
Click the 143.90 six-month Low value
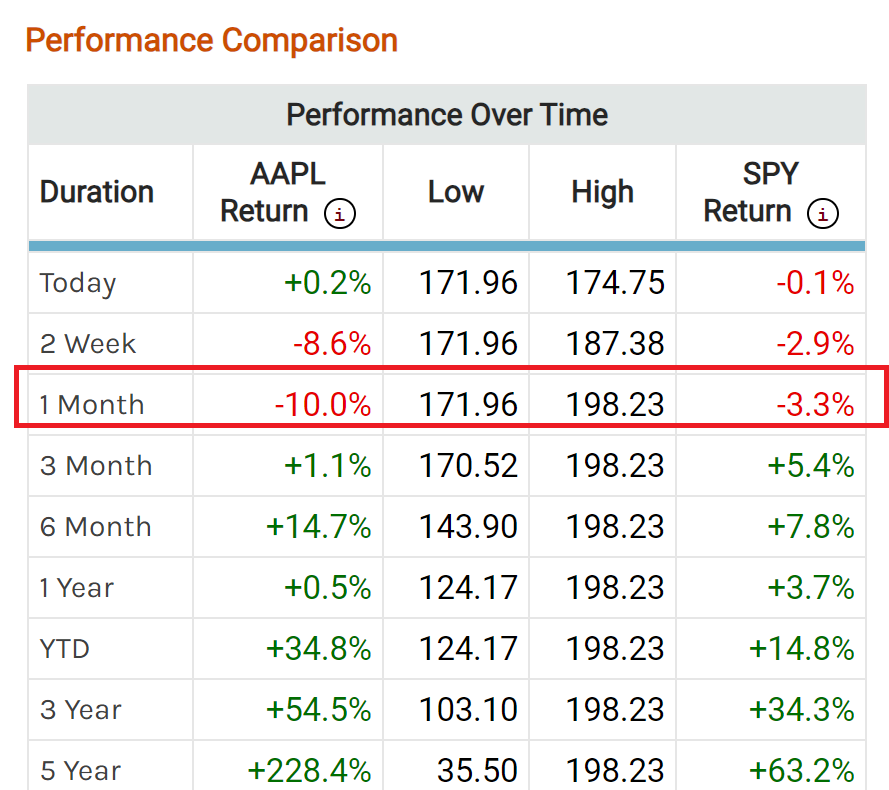468,526
